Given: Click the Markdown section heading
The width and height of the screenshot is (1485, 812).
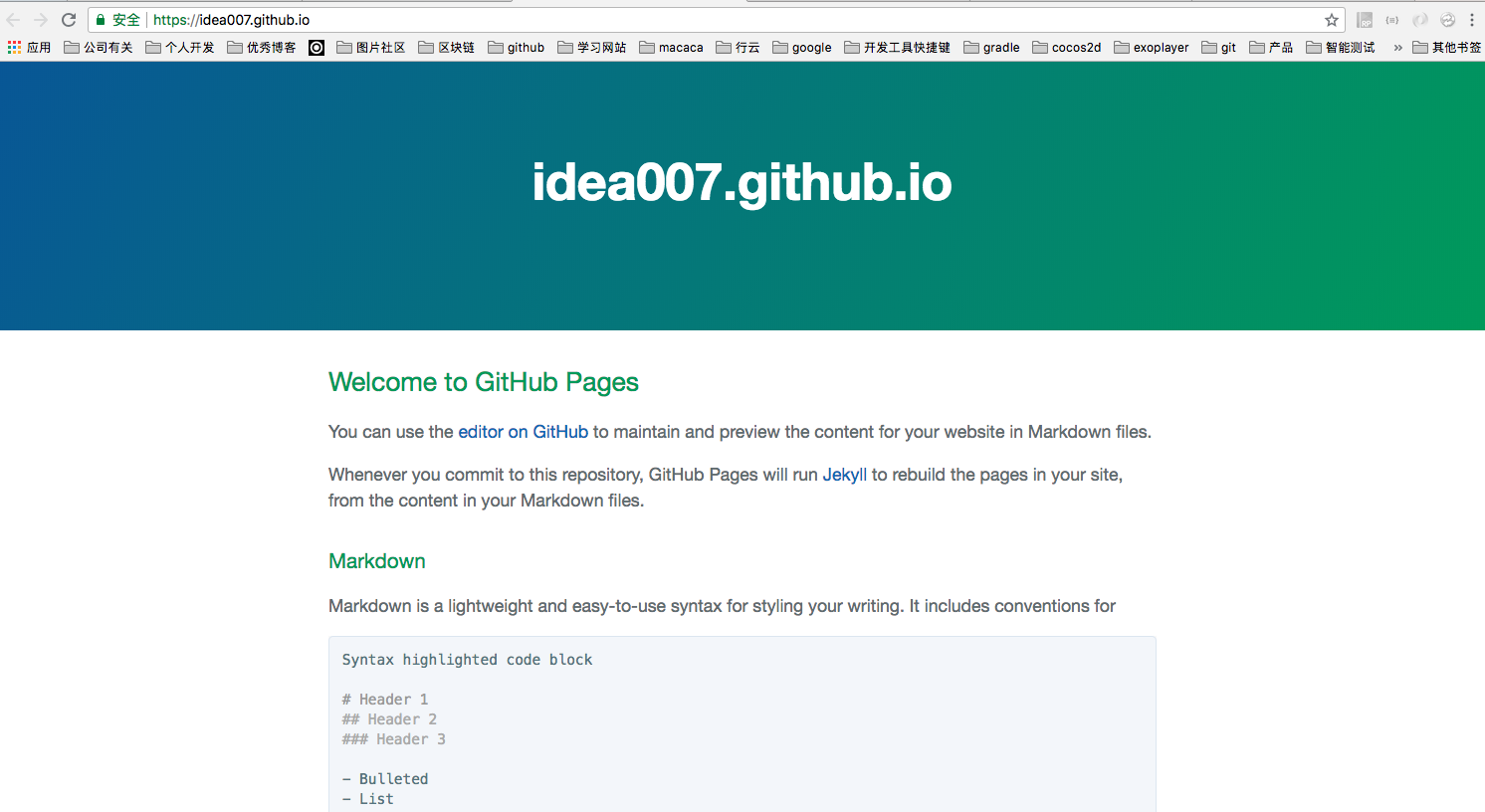Looking at the screenshot, I should click(377, 561).
